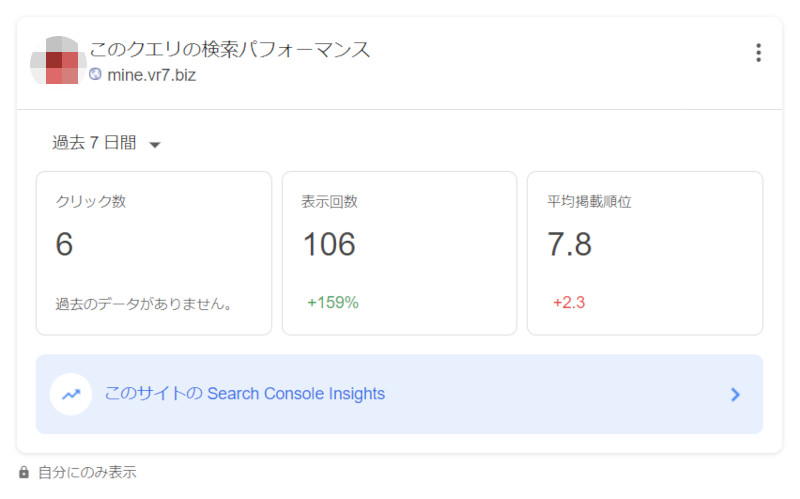
Task: Click the red +2.3 change indicator
Action: [x=569, y=302]
